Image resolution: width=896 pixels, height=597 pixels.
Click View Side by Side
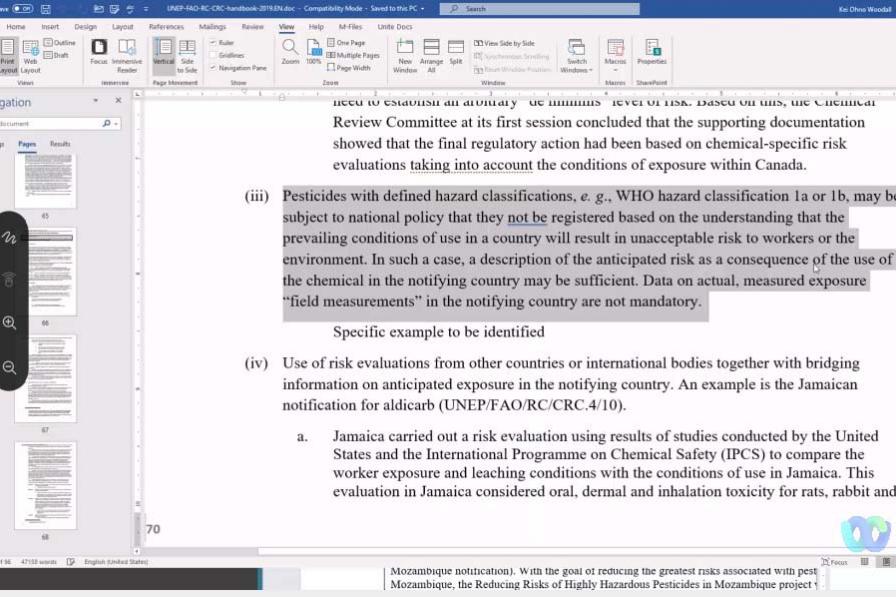pos(505,43)
